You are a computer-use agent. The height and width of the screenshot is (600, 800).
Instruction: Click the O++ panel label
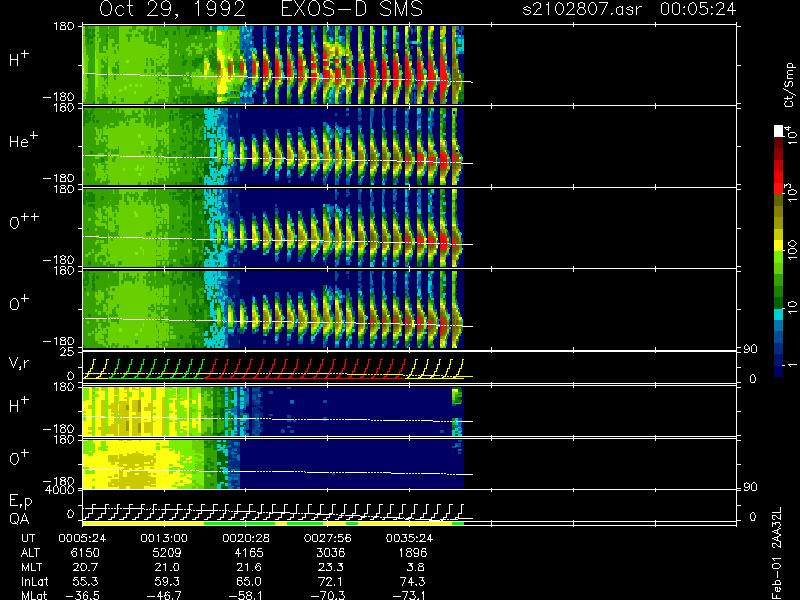[x=24, y=222]
